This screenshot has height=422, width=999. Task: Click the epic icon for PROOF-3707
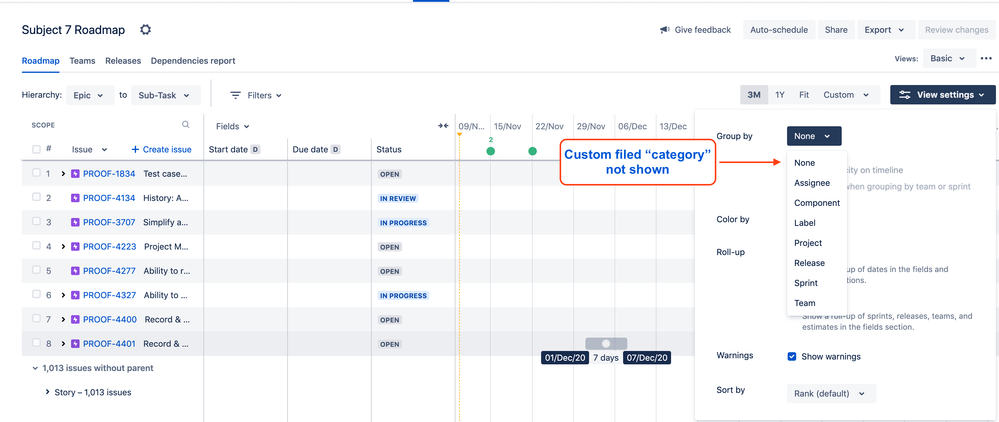point(75,222)
